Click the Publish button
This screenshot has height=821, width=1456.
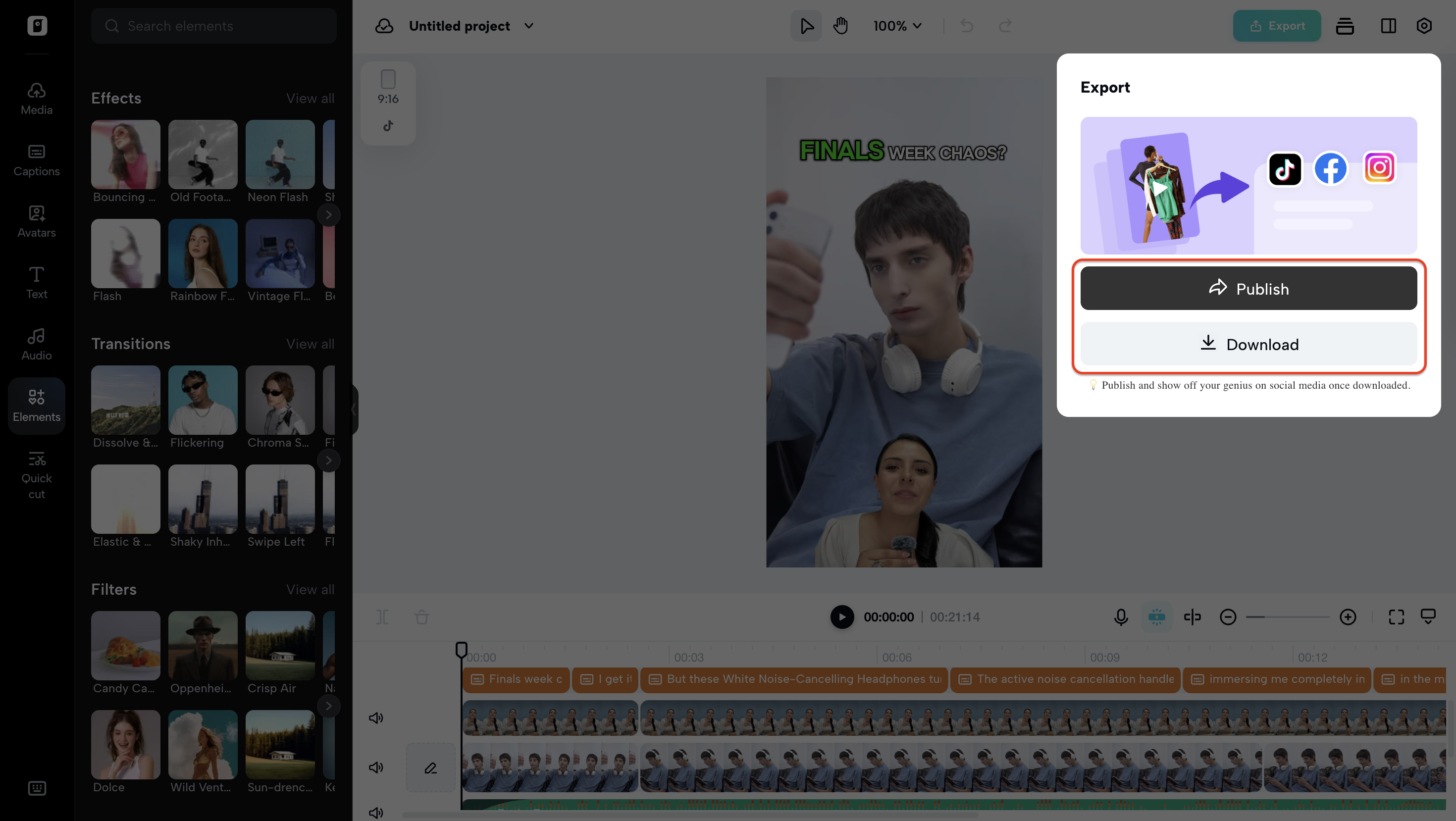(x=1248, y=288)
